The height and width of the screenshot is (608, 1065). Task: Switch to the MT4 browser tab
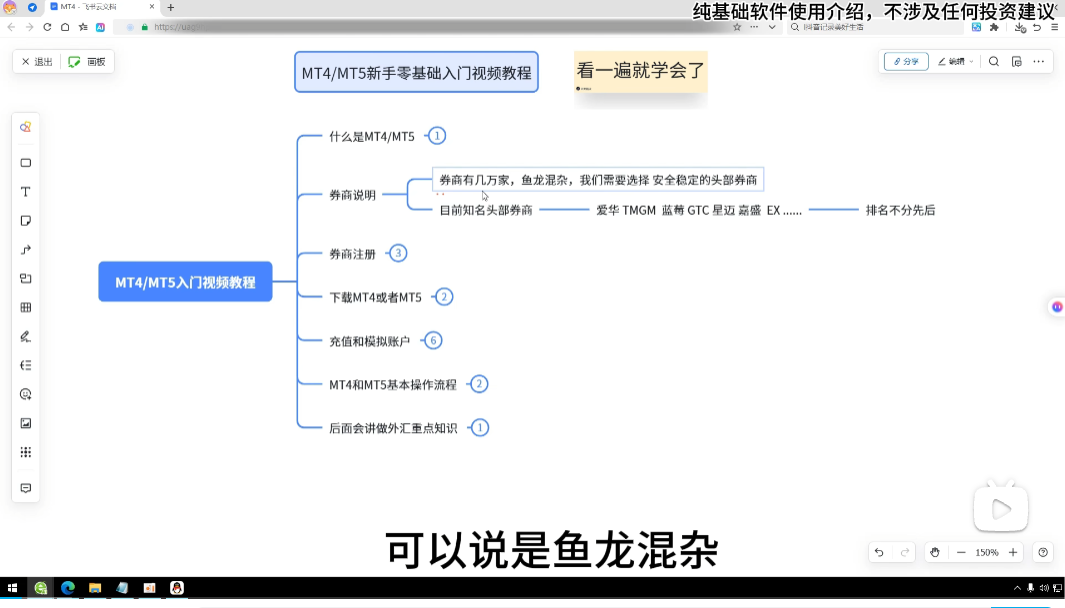click(102, 7)
